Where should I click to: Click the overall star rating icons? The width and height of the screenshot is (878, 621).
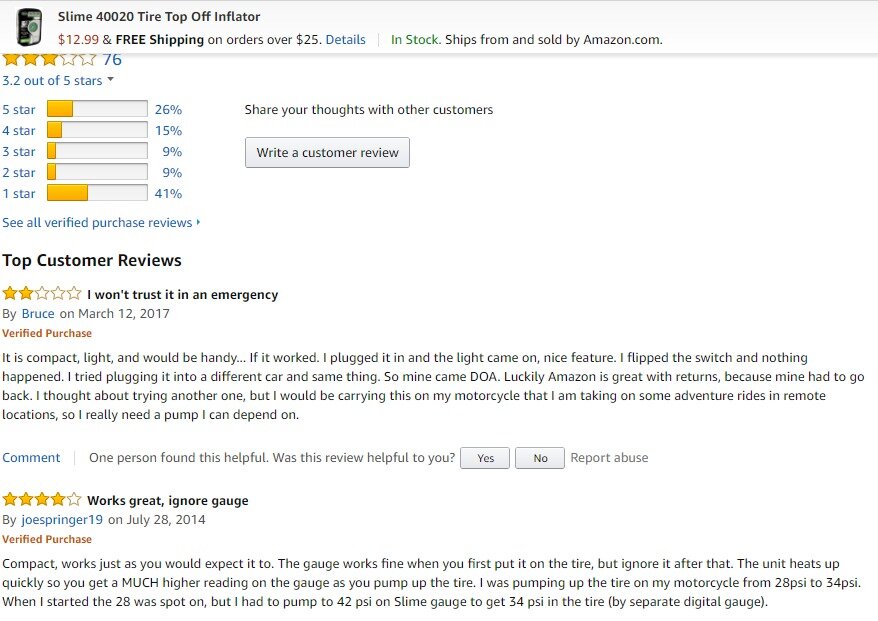(x=49, y=59)
